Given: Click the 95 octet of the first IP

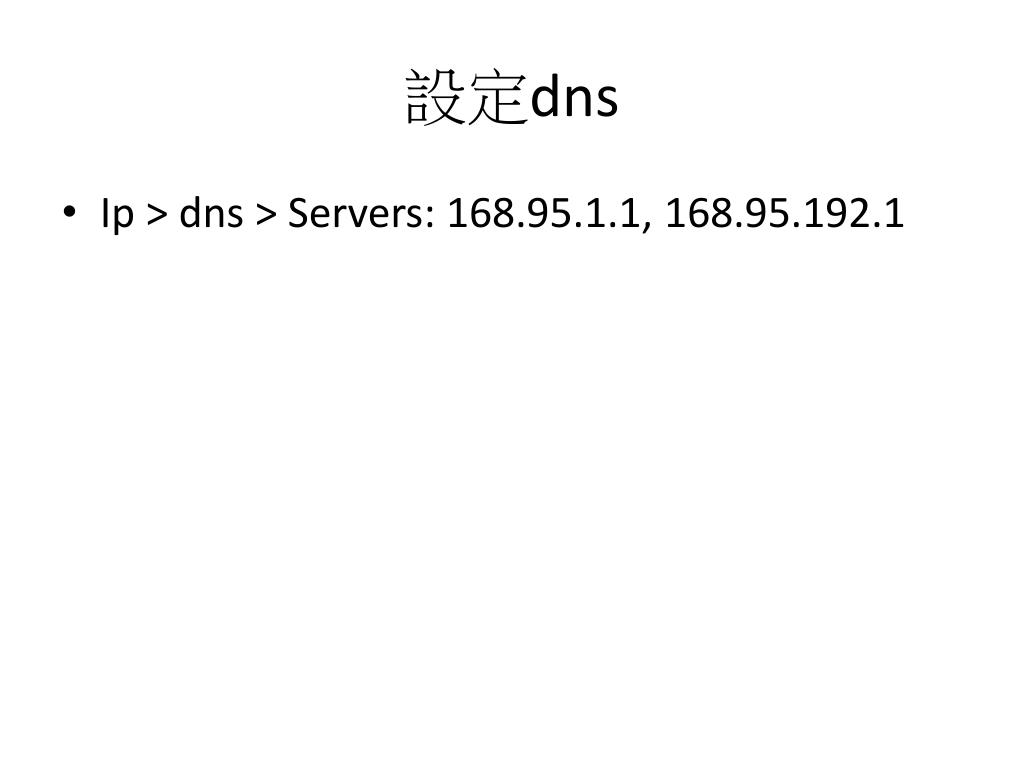Looking at the screenshot, I should point(549,213).
